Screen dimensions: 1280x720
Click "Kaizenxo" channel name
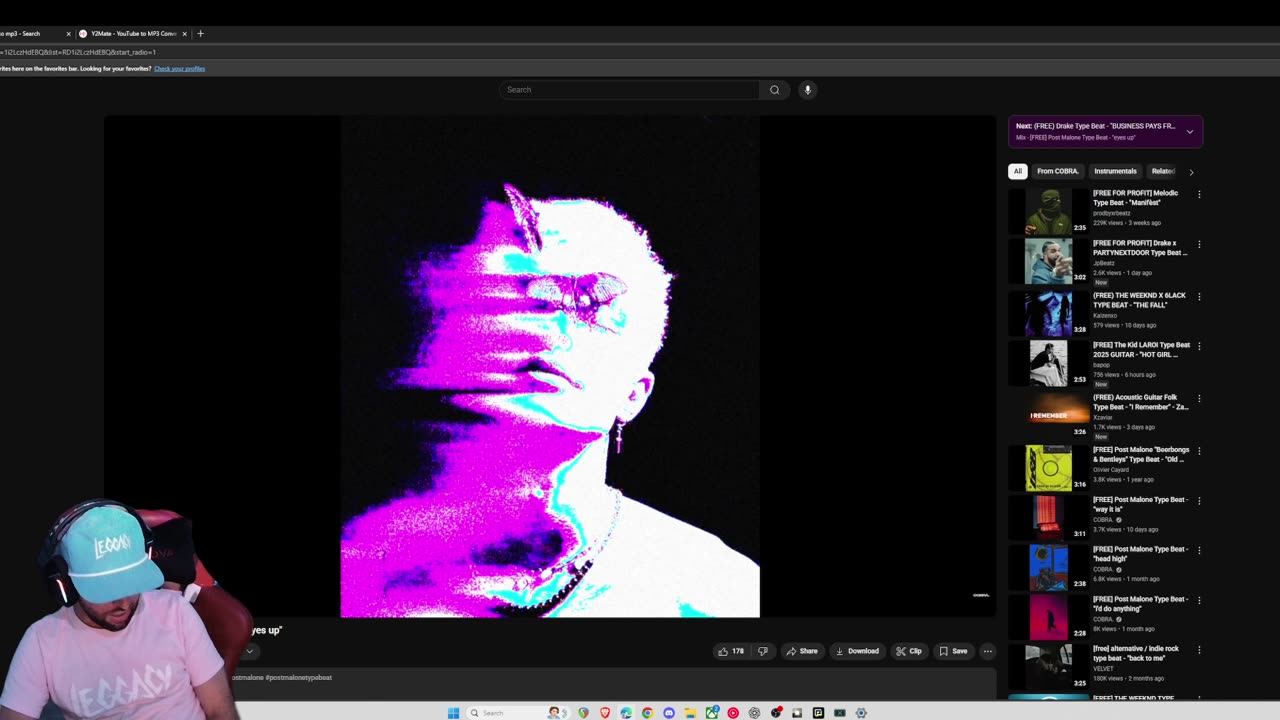coord(1103,315)
